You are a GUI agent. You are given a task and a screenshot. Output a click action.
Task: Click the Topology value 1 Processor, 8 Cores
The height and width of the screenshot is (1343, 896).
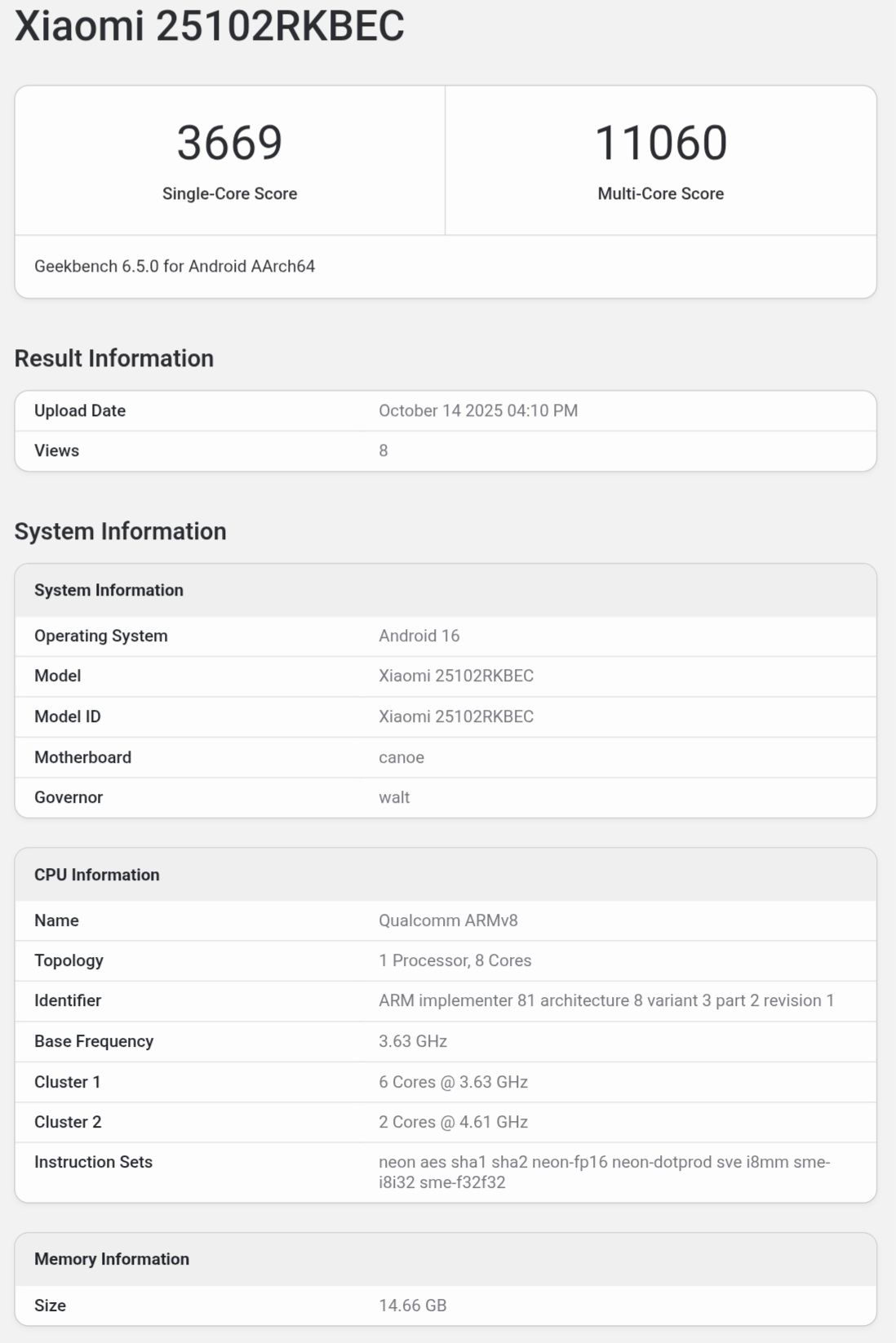[x=455, y=960]
